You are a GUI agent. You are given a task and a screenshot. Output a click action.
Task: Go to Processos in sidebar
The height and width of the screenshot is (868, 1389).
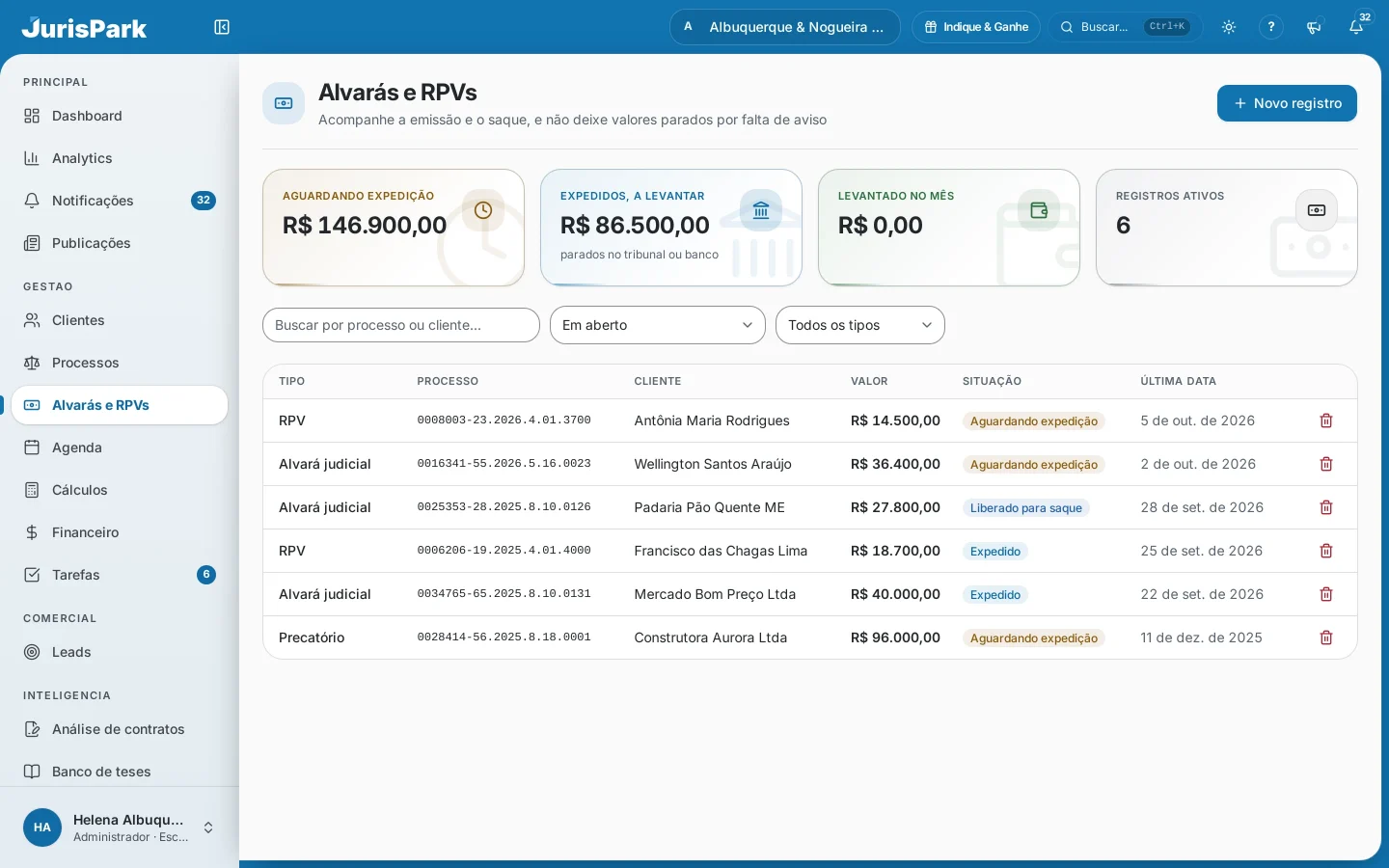click(120, 363)
